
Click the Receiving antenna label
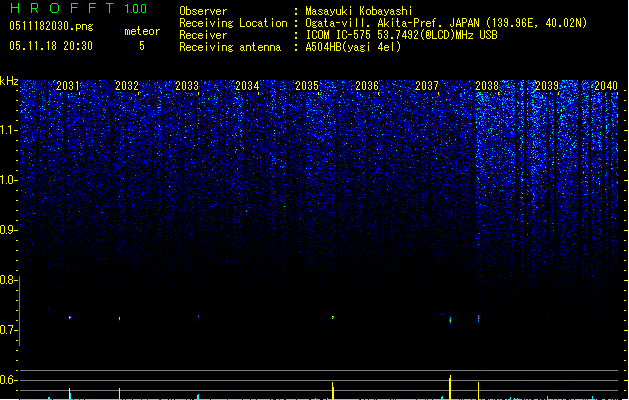[x=230, y=47]
